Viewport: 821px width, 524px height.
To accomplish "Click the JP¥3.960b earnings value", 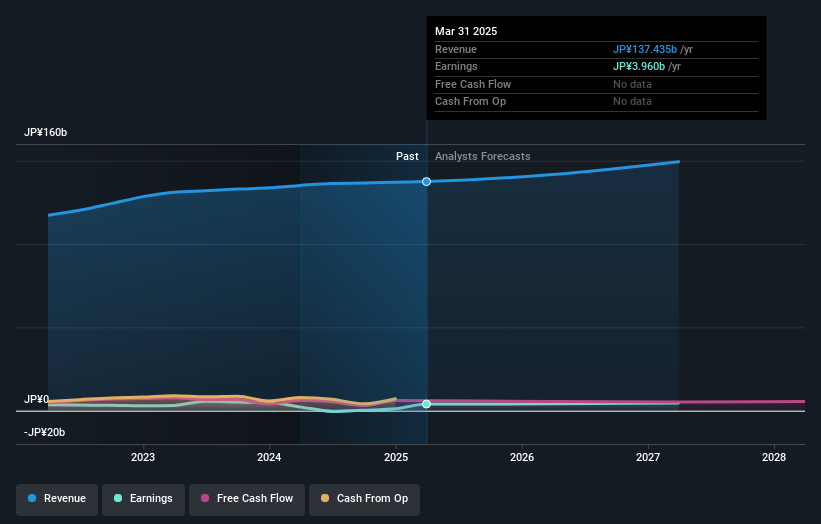I will (639, 66).
